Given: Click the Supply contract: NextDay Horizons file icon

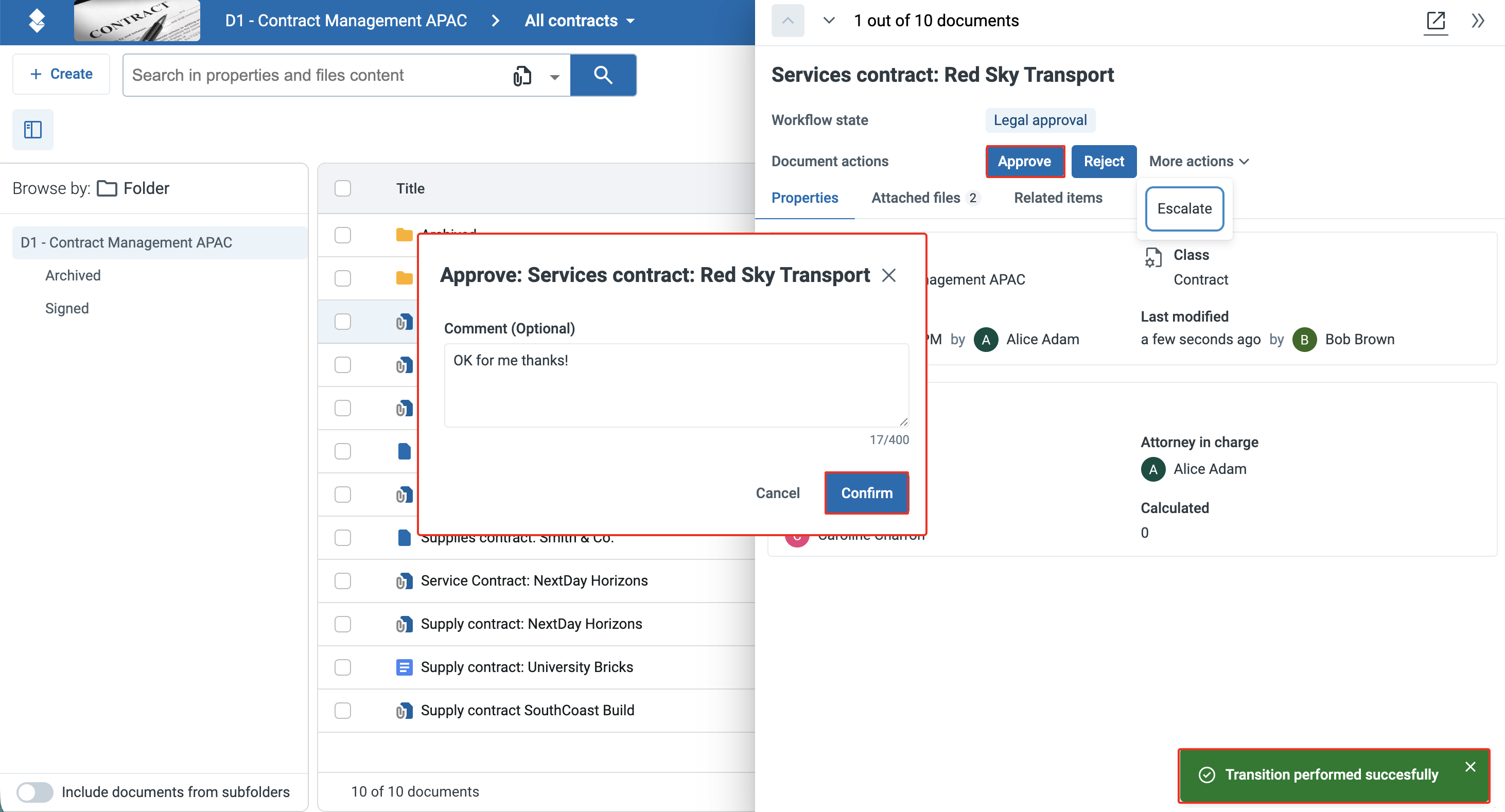Looking at the screenshot, I should (404, 625).
